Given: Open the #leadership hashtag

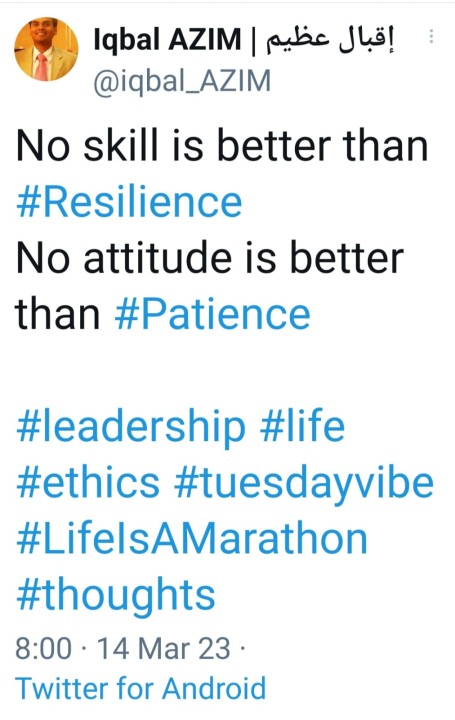Looking at the screenshot, I should [131, 428].
